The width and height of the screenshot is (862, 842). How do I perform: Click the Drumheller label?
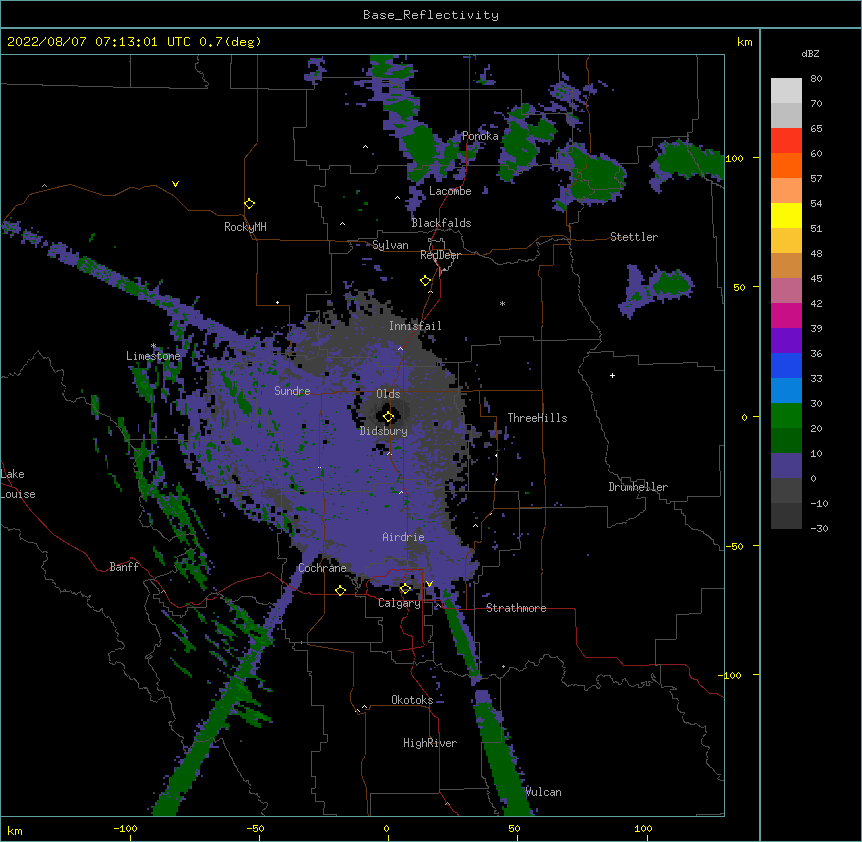click(x=638, y=487)
